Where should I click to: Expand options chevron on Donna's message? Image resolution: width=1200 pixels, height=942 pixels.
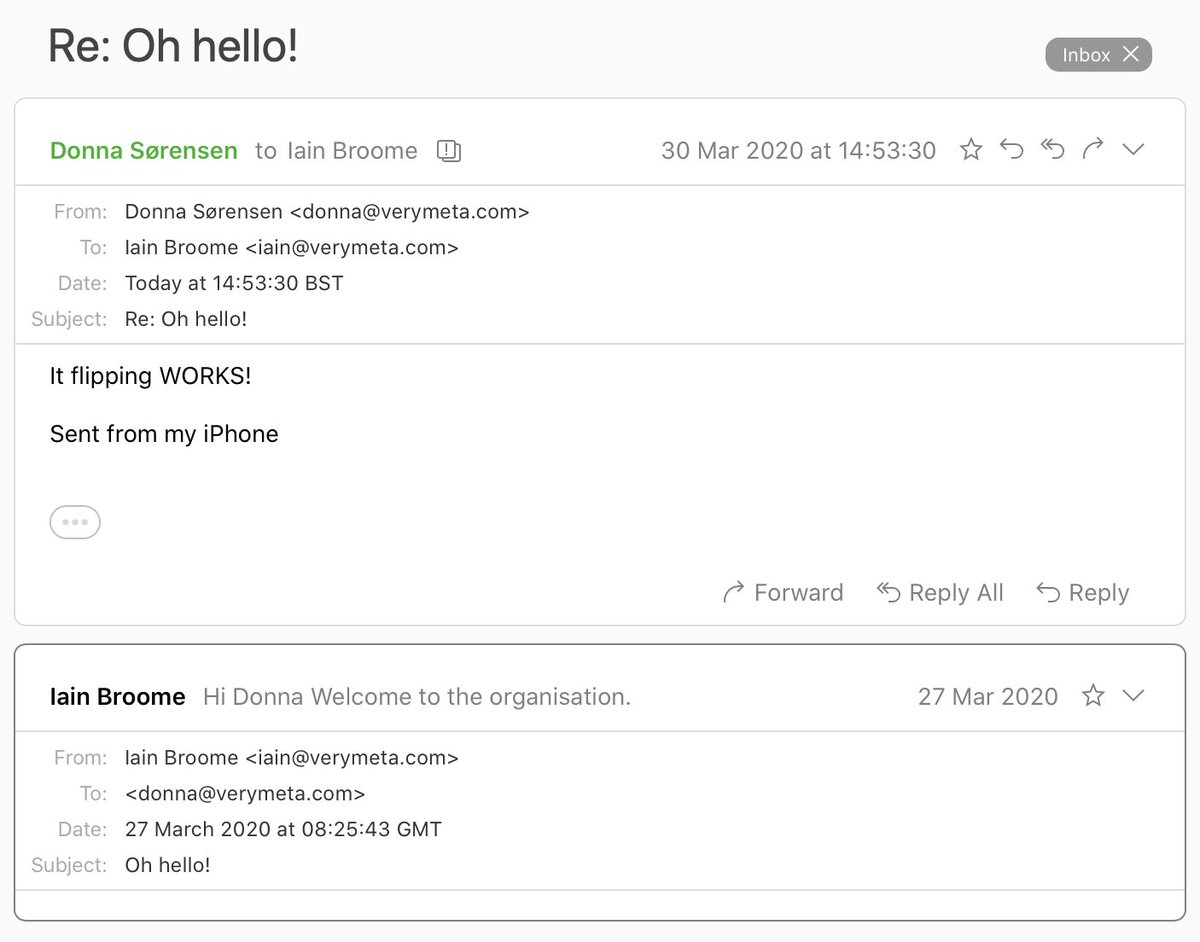point(1133,150)
